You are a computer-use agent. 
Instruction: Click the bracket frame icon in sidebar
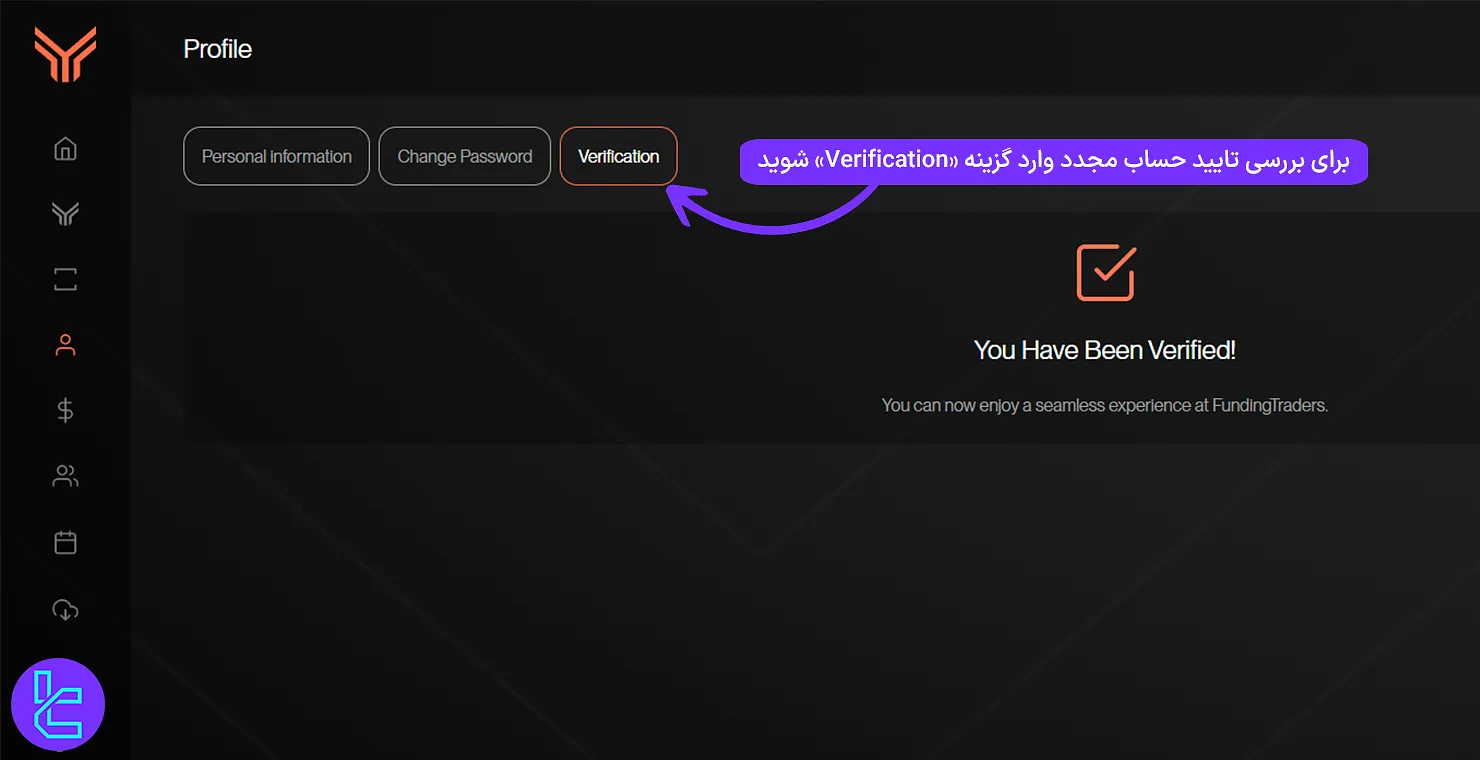tap(65, 280)
